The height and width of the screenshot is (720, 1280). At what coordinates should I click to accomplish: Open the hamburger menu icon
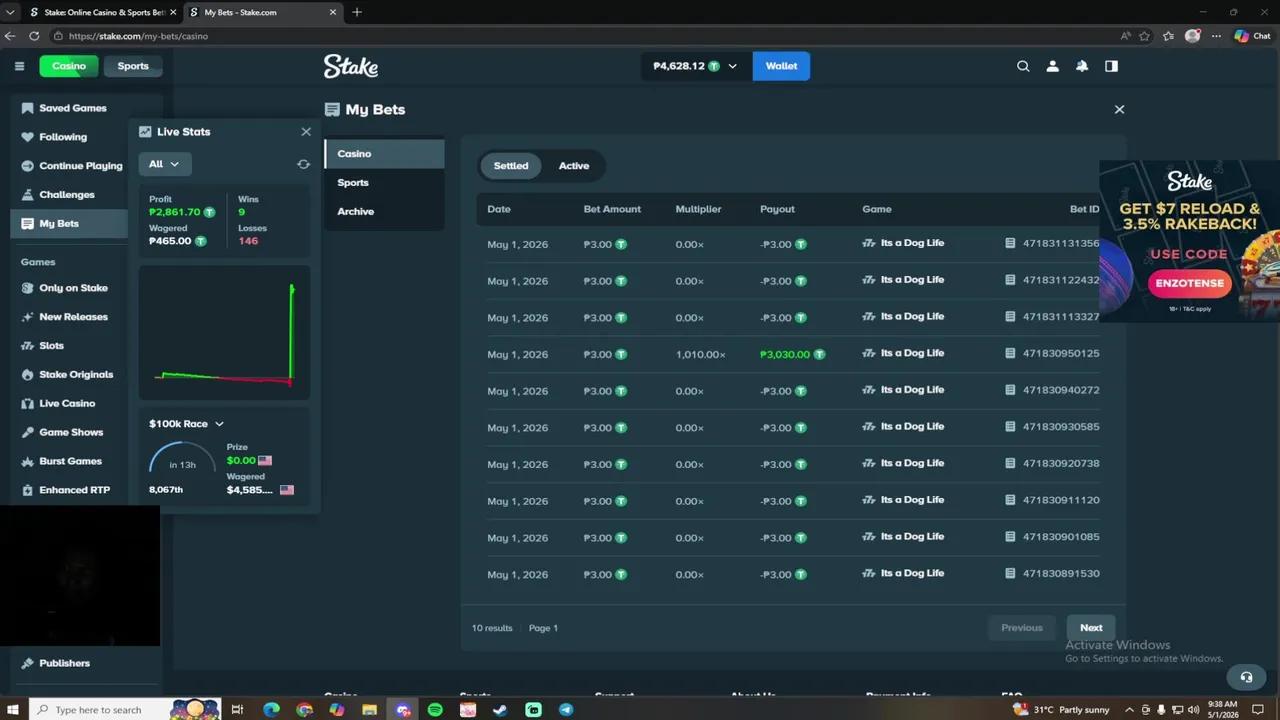(x=19, y=66)
